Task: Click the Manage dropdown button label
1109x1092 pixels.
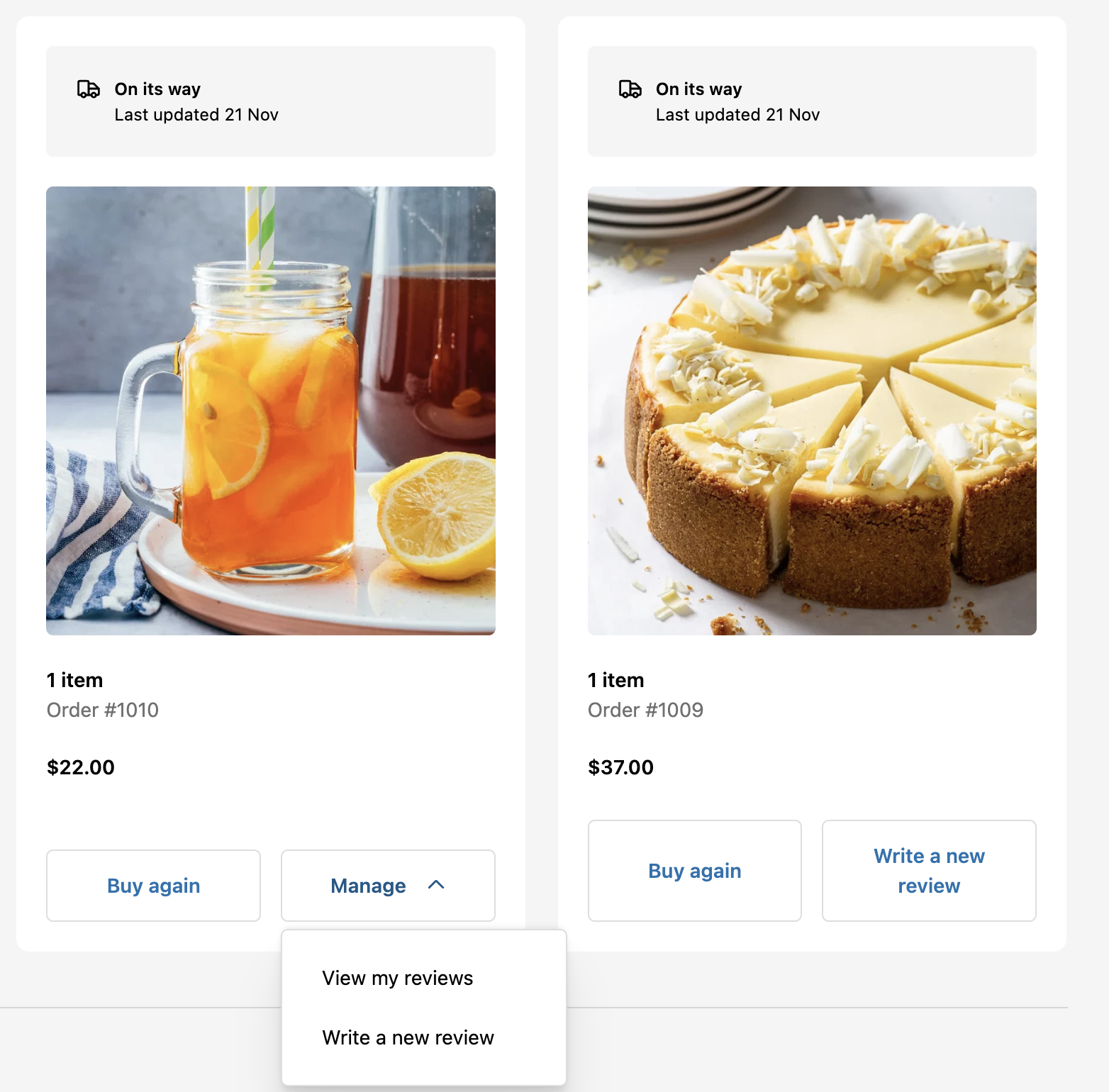Action: 368,886
